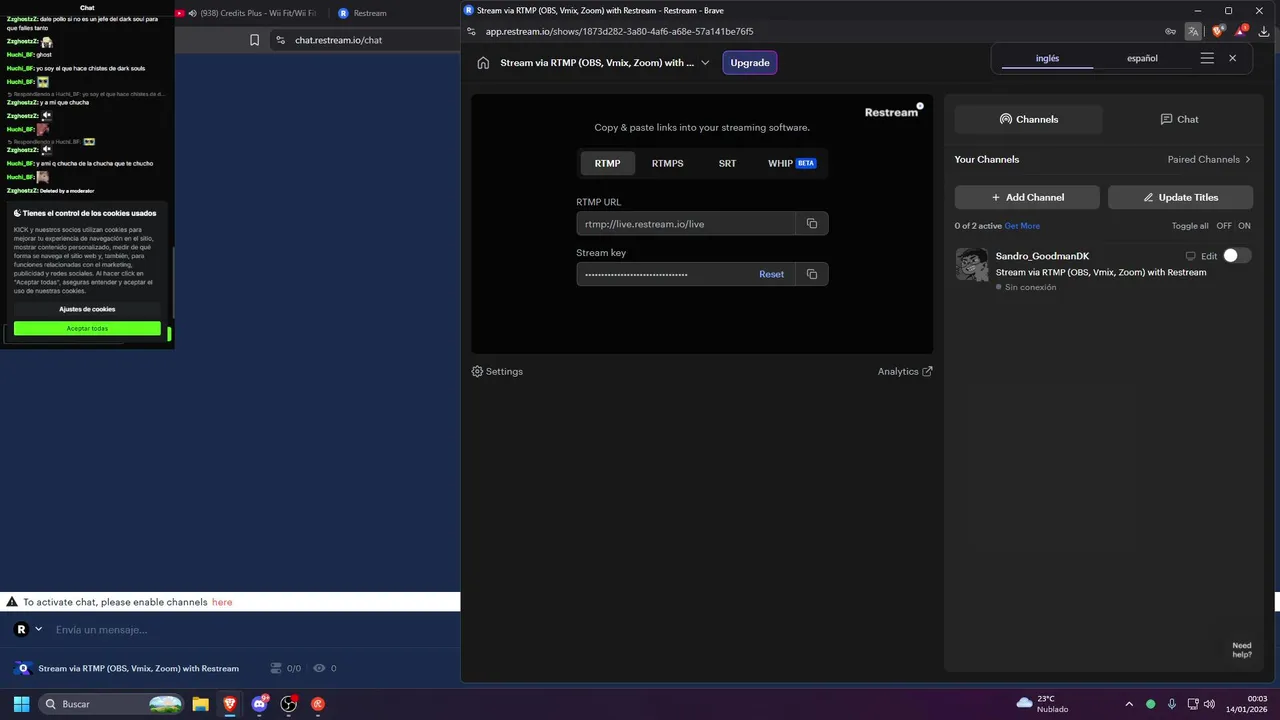Click the translate icon in Brave address bar
This screenshot has height=720, width=1280.
tap(1193, 31)
